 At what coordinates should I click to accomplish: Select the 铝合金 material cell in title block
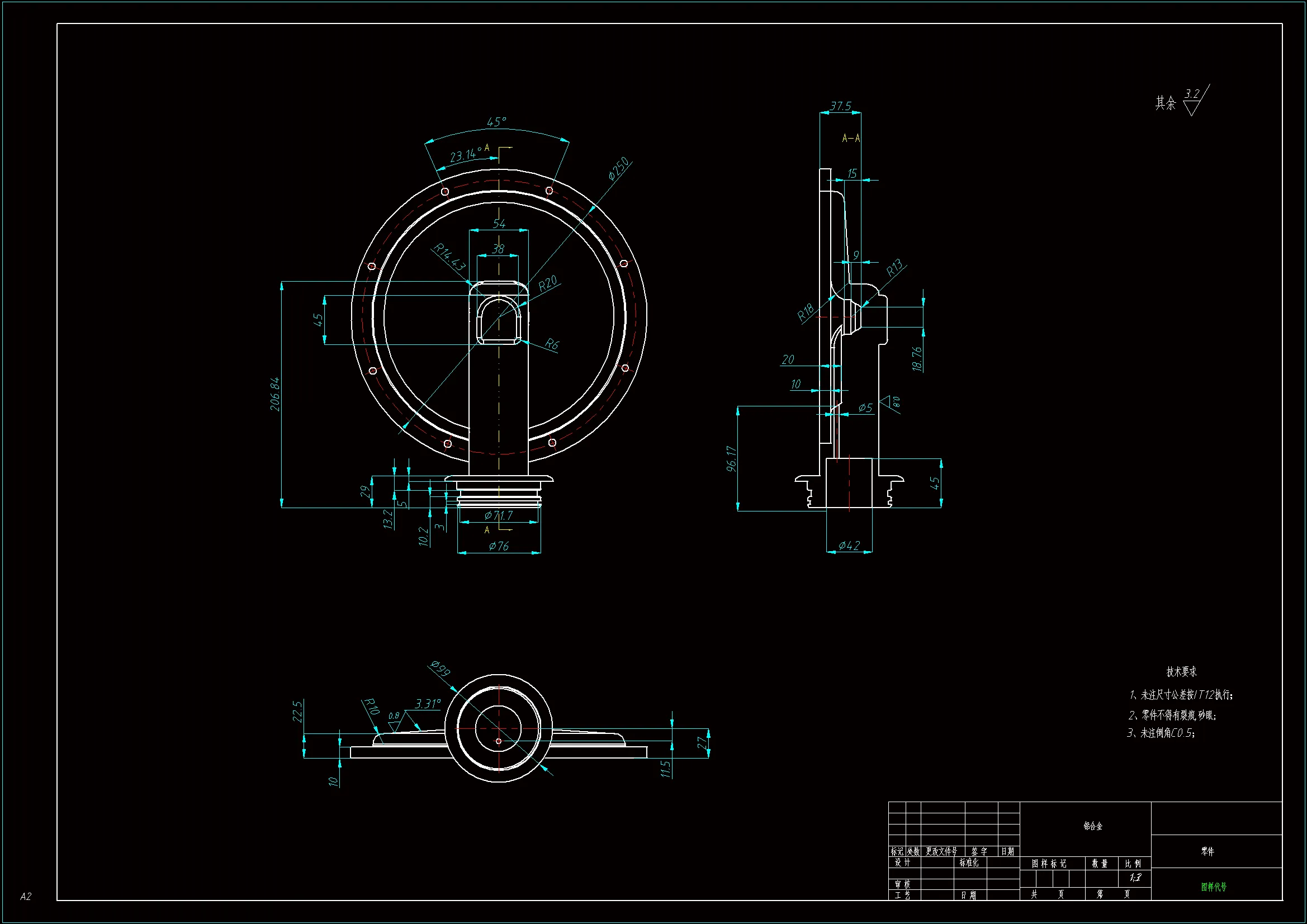tap(1092, 826)
